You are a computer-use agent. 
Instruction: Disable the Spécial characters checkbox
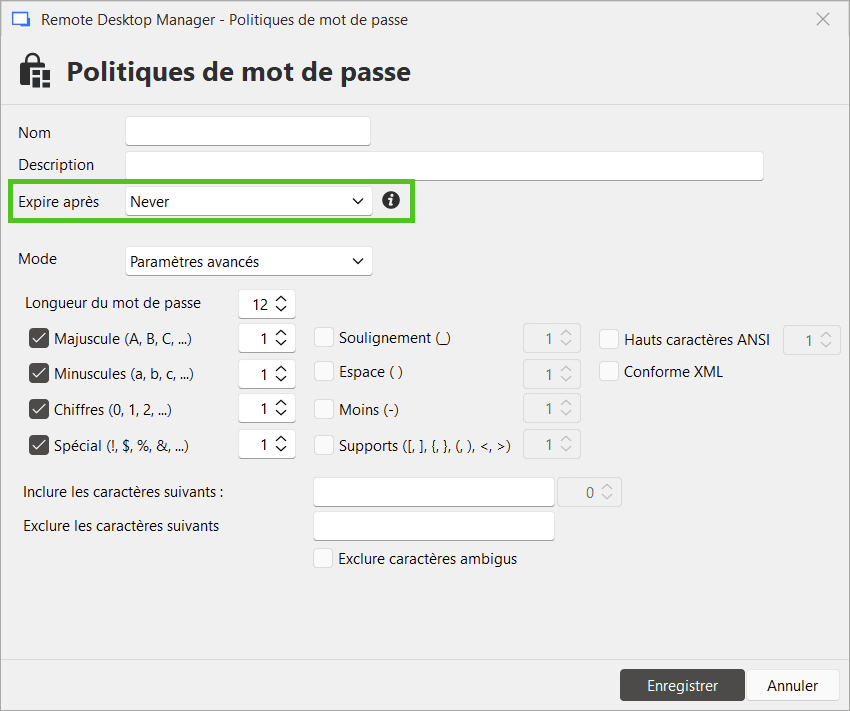click(38, 444)
